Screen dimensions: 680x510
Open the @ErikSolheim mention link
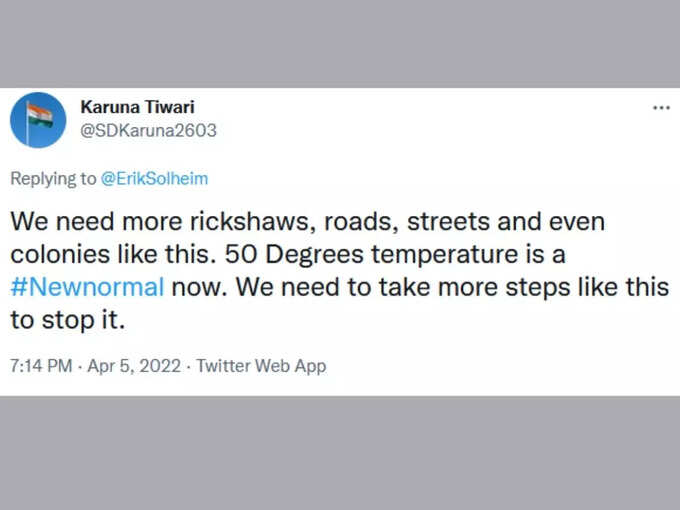tap(154, 179)
